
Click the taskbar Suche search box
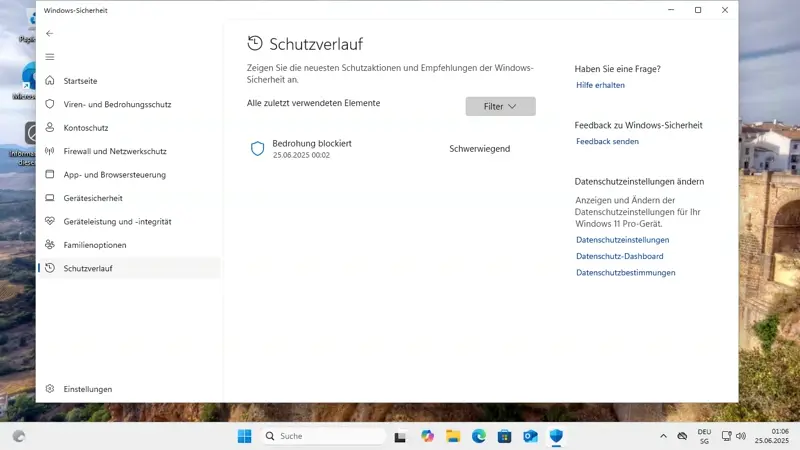coord(323,436)
